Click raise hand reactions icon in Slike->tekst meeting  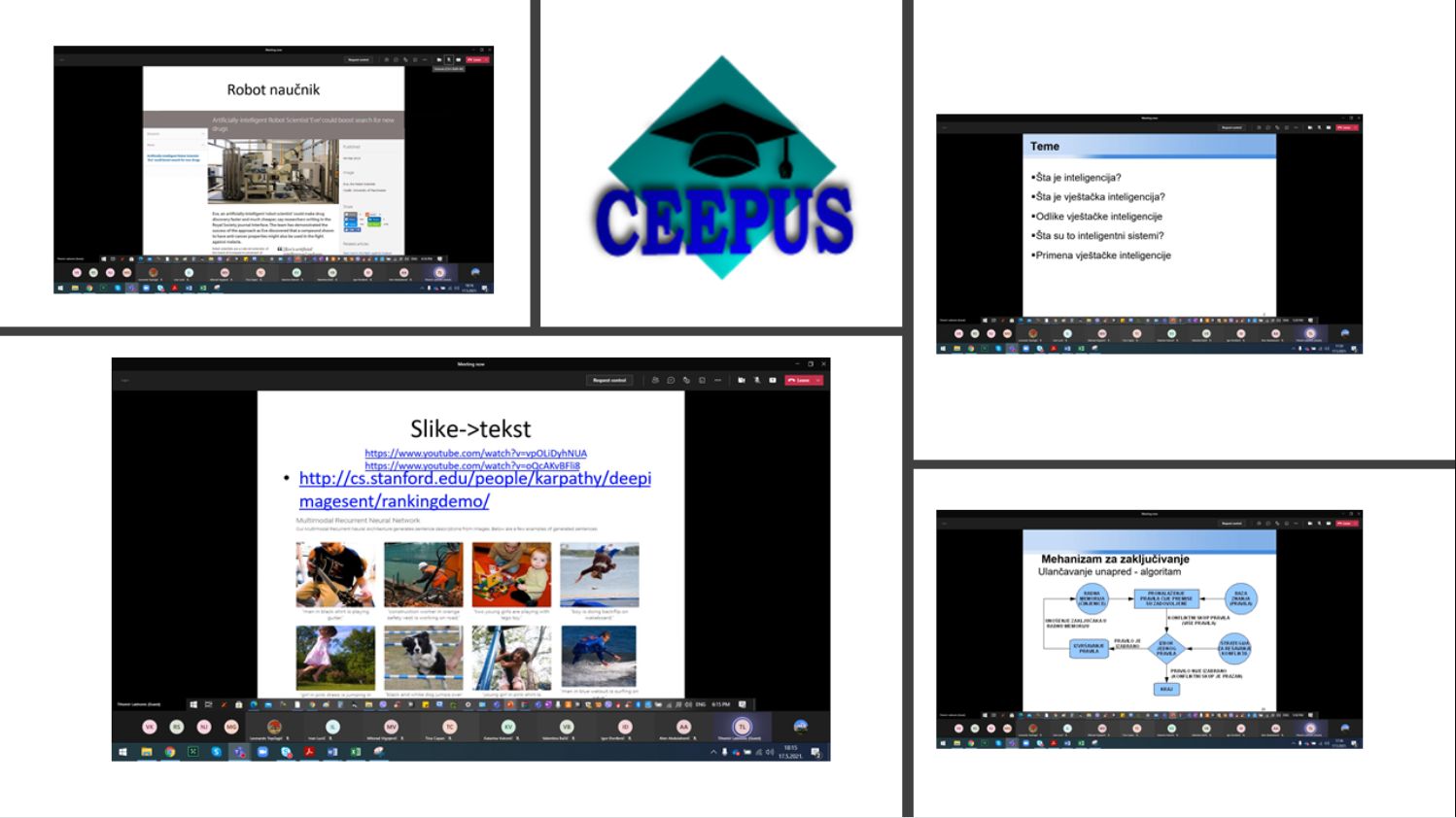[686, 380]
